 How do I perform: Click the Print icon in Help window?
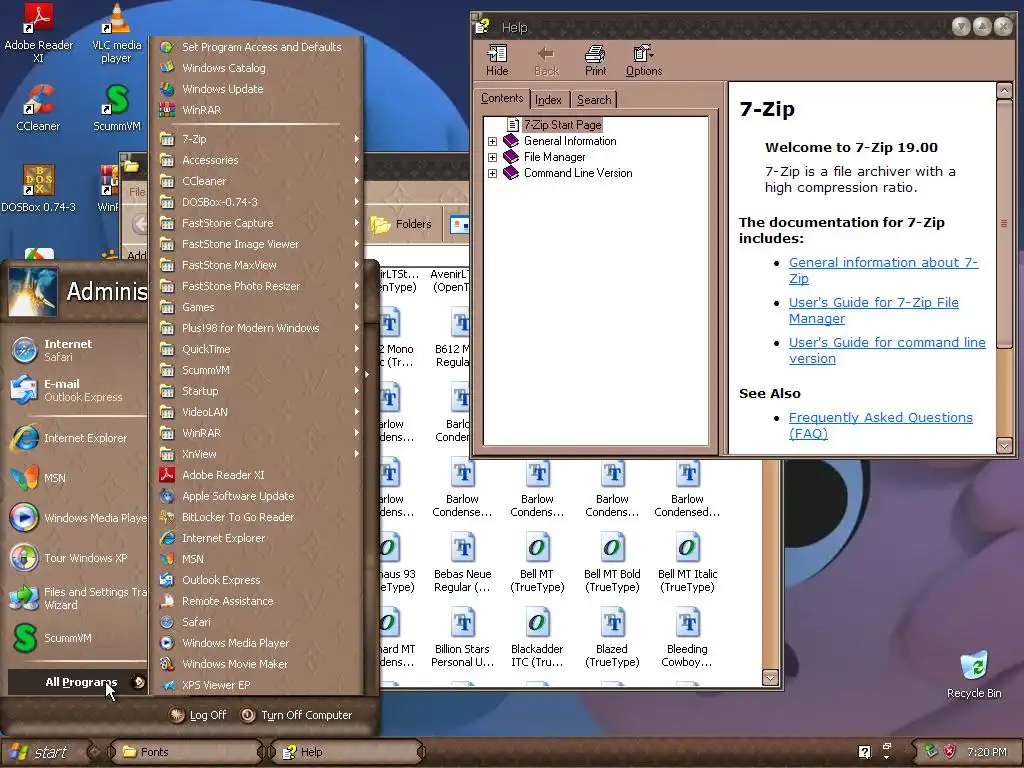click(595, 61)
